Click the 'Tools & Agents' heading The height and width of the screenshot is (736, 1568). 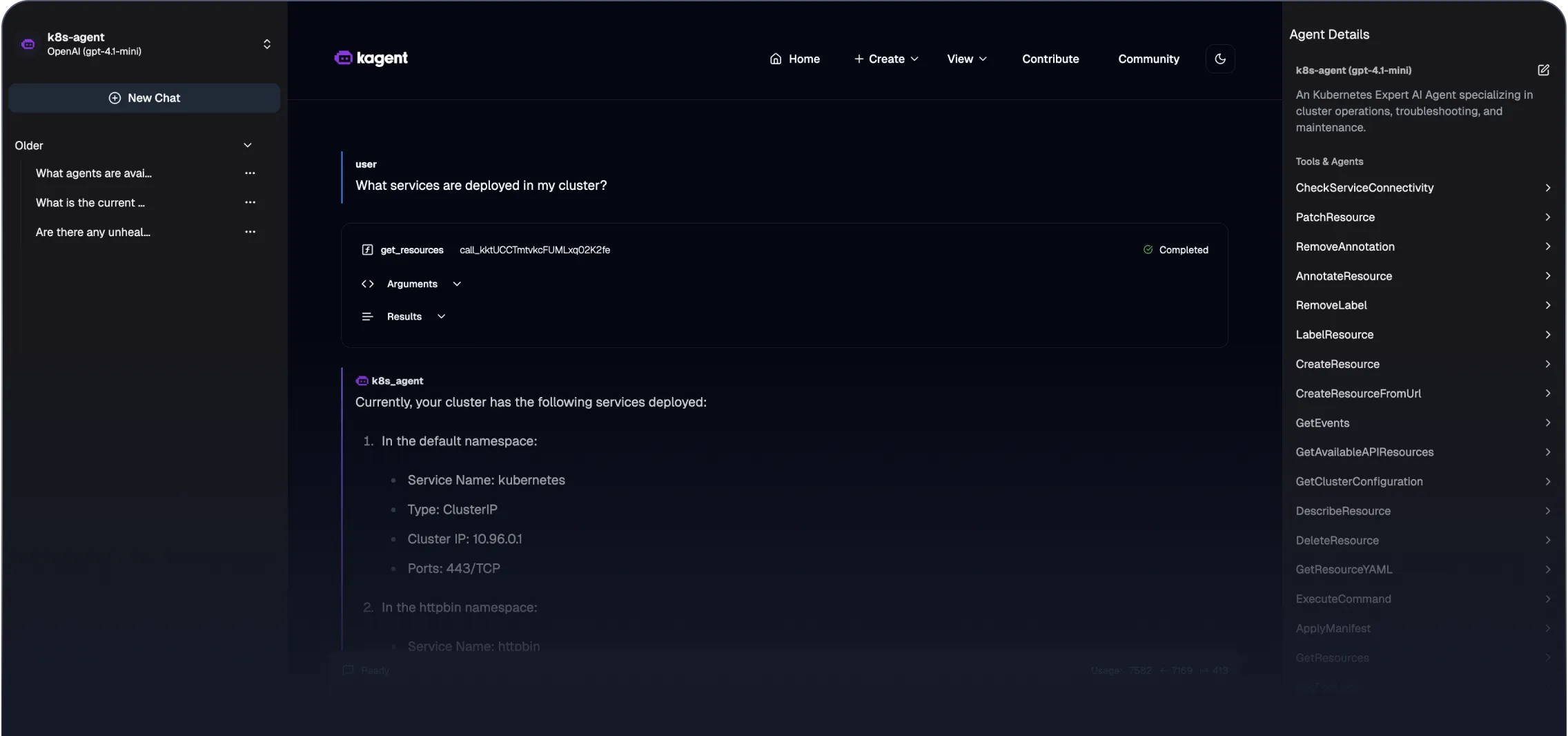pyautogui.click(x=1329, y=162)
